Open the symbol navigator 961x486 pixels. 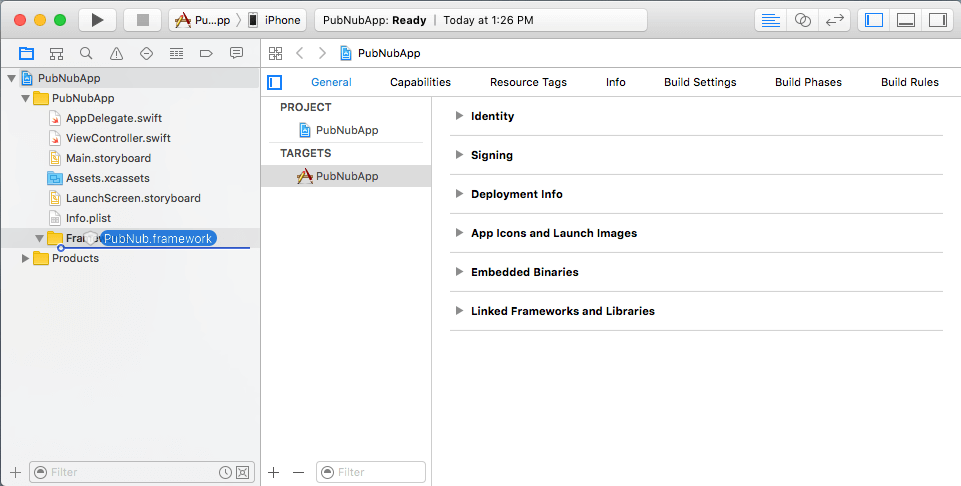click(56, 53)
